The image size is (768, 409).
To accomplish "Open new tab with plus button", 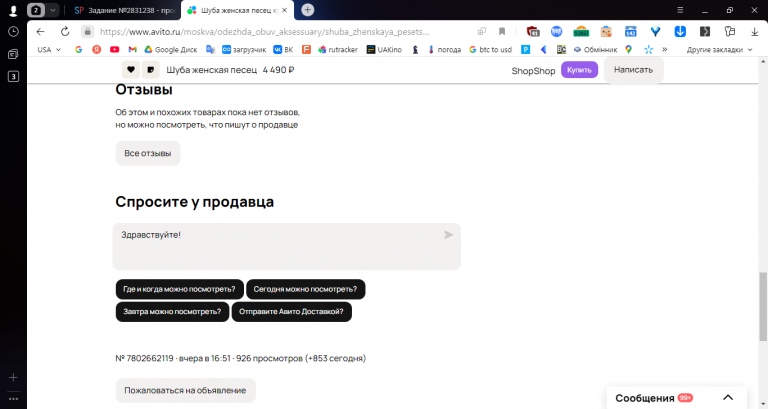I will 308,10.
